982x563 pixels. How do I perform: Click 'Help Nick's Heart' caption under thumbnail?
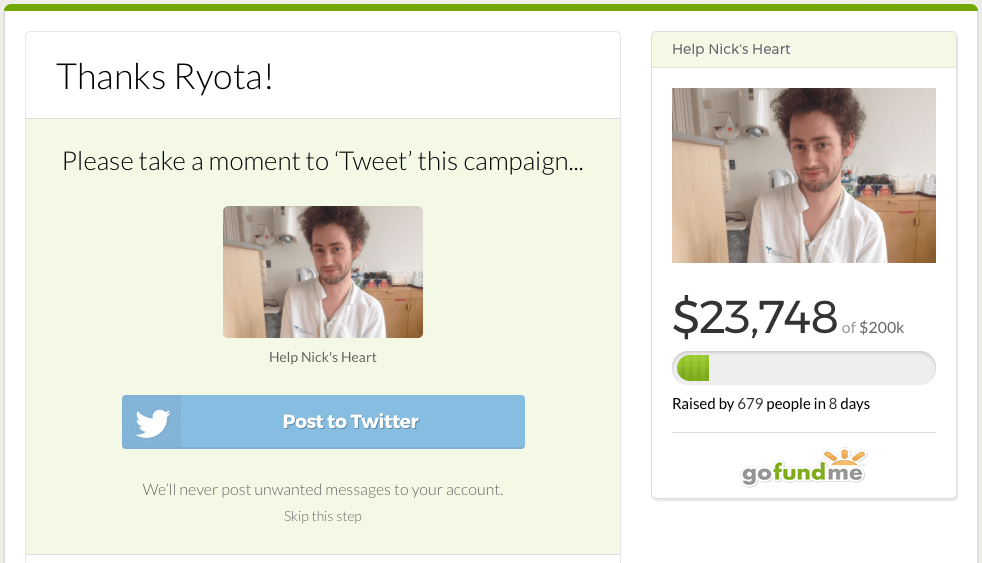tap(323, 357)
